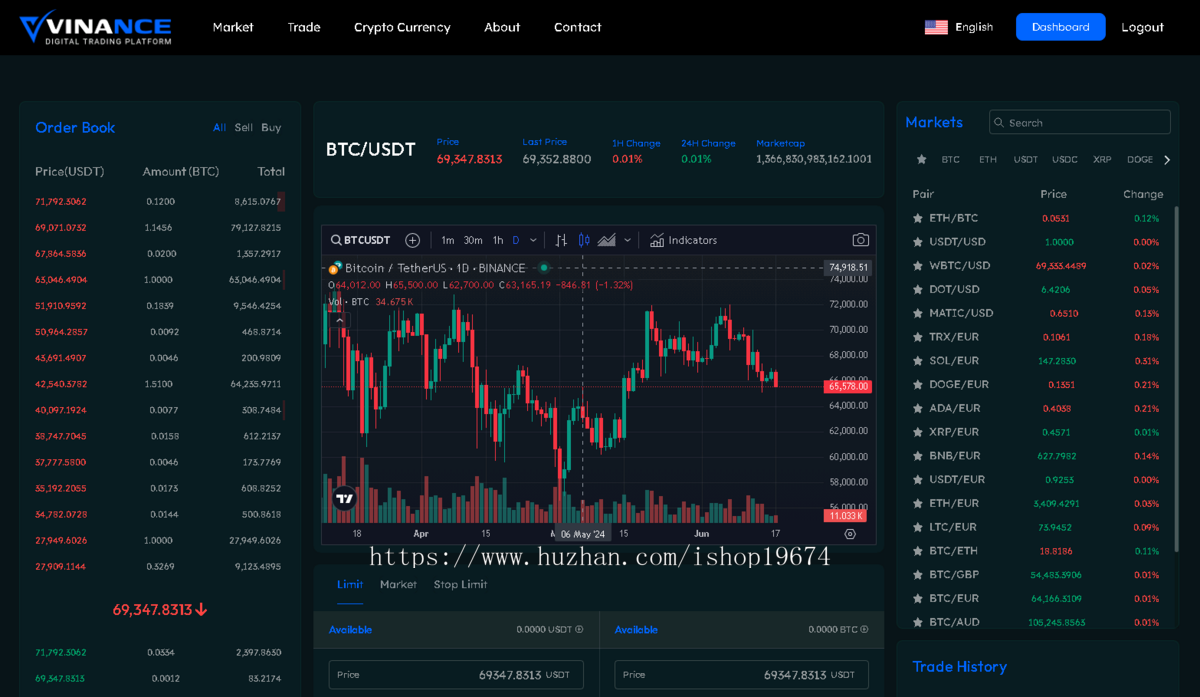1200x697 pixels.
Task: Click the buy-side Price input field
Action: click(x=456, y=675)
